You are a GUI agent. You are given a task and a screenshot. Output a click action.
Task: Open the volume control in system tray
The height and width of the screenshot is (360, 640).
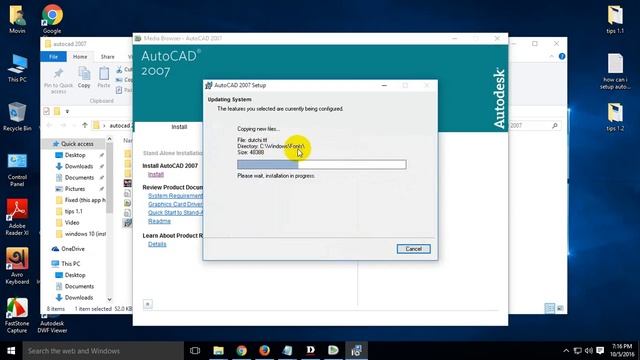588,351
